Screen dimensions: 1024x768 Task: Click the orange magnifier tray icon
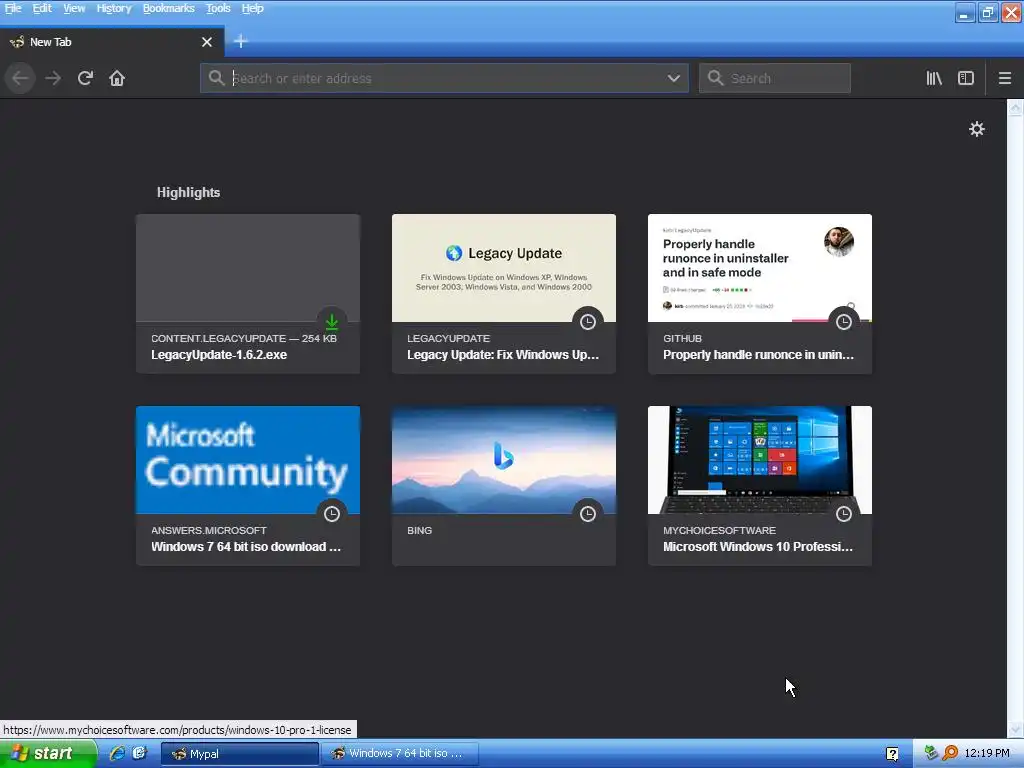coord(950,753)
